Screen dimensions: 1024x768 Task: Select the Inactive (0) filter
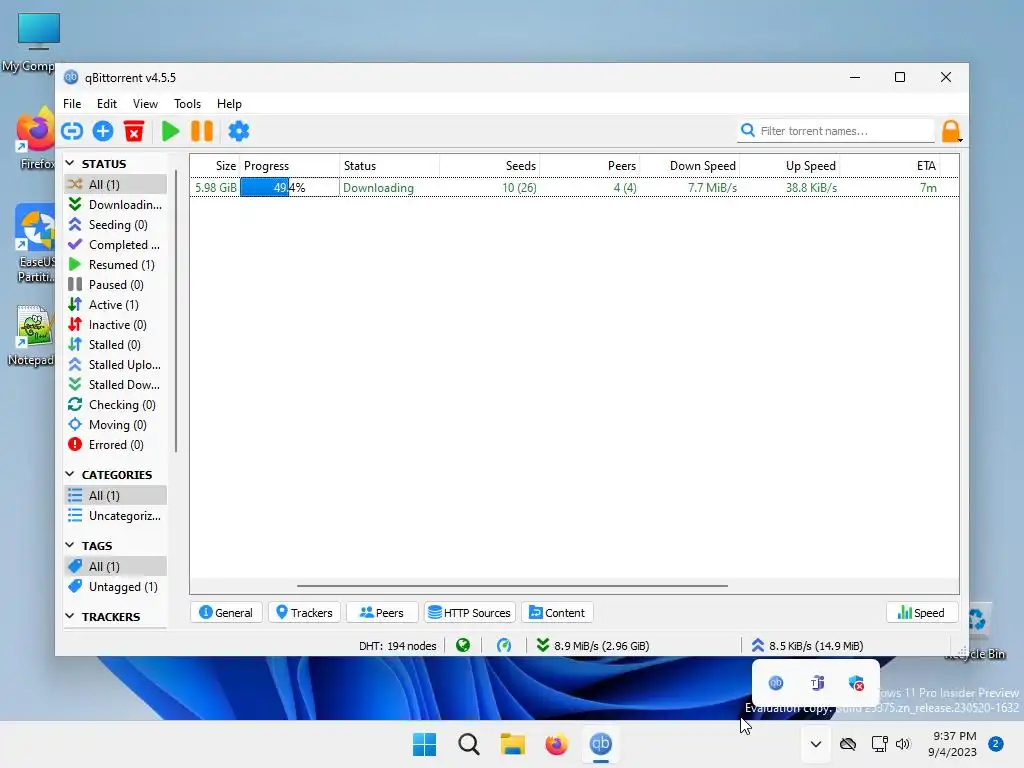click(116, 325)
